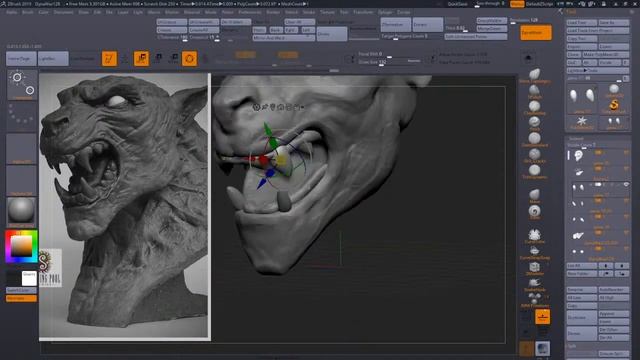
Task: Select the Move transform mode button
Action: 142,59
